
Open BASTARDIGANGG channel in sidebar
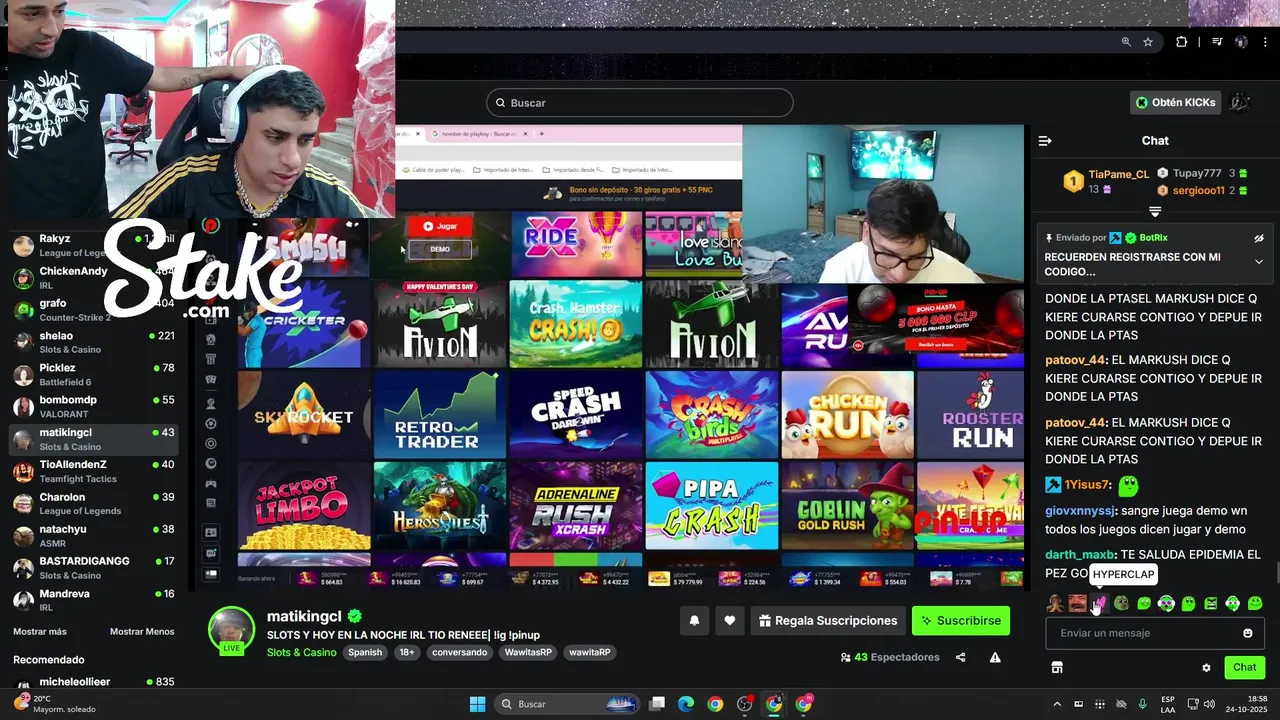(x=94, y=567)
